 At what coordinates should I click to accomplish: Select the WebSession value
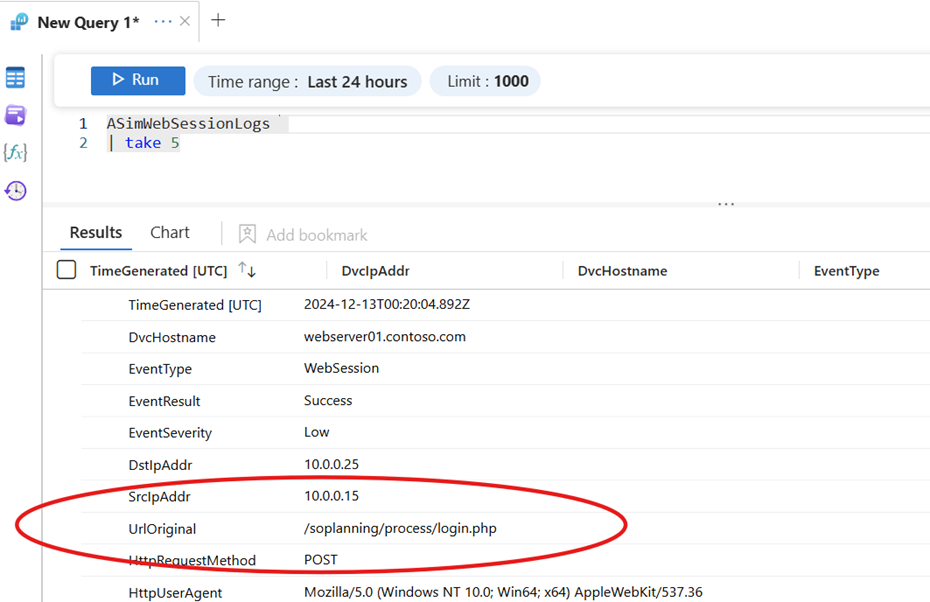tap(342, 368)
